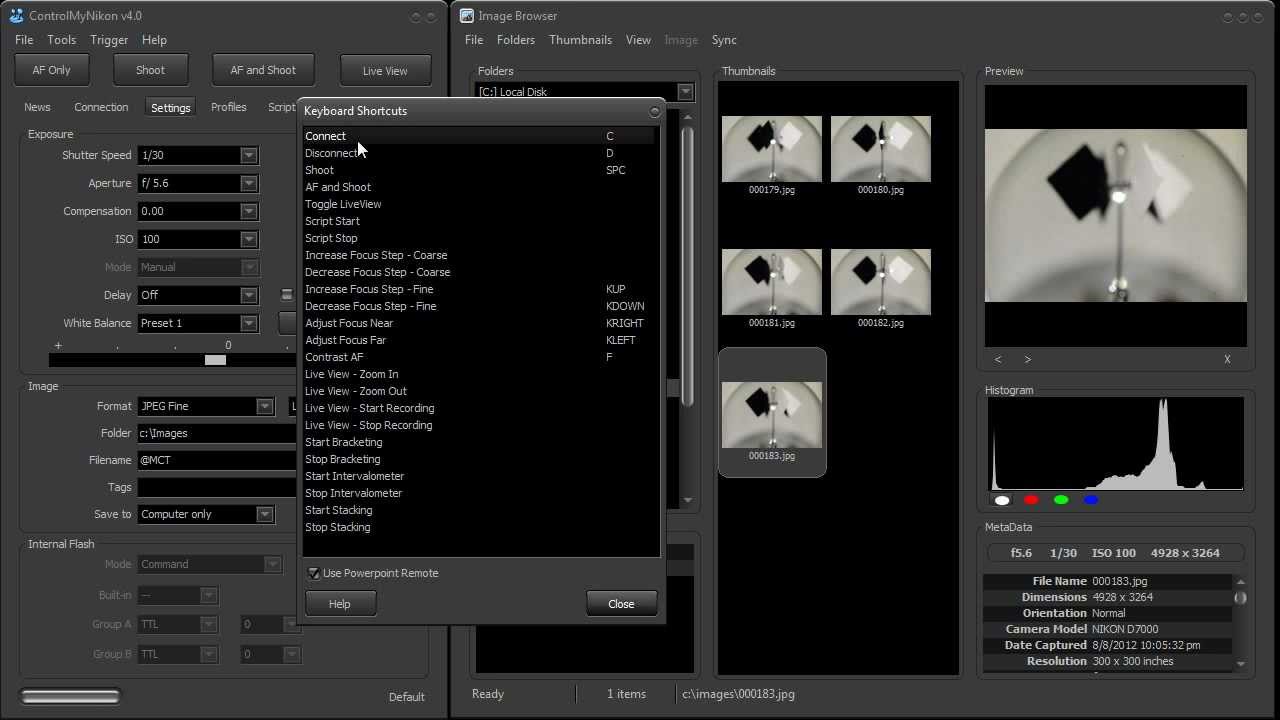Open File menu in ControlMyNikon
The height and width of the screenshot is (720, 1280).
(x=24, y=40)
